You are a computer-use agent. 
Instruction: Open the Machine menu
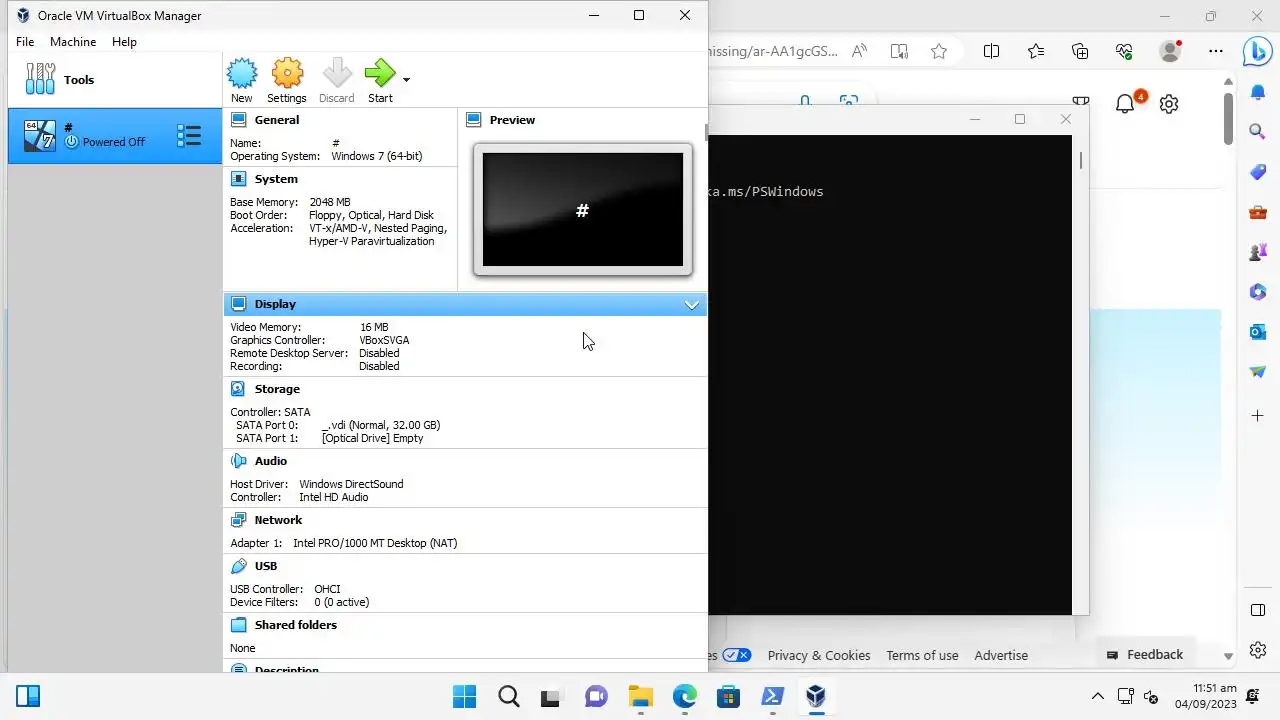(73, 42)
